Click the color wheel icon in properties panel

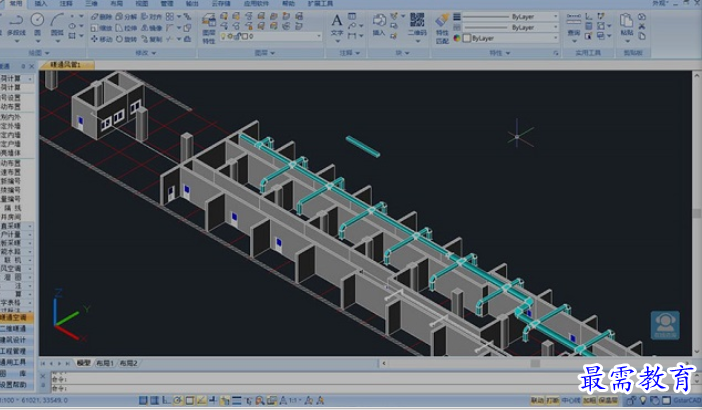[x=457, y=38]
